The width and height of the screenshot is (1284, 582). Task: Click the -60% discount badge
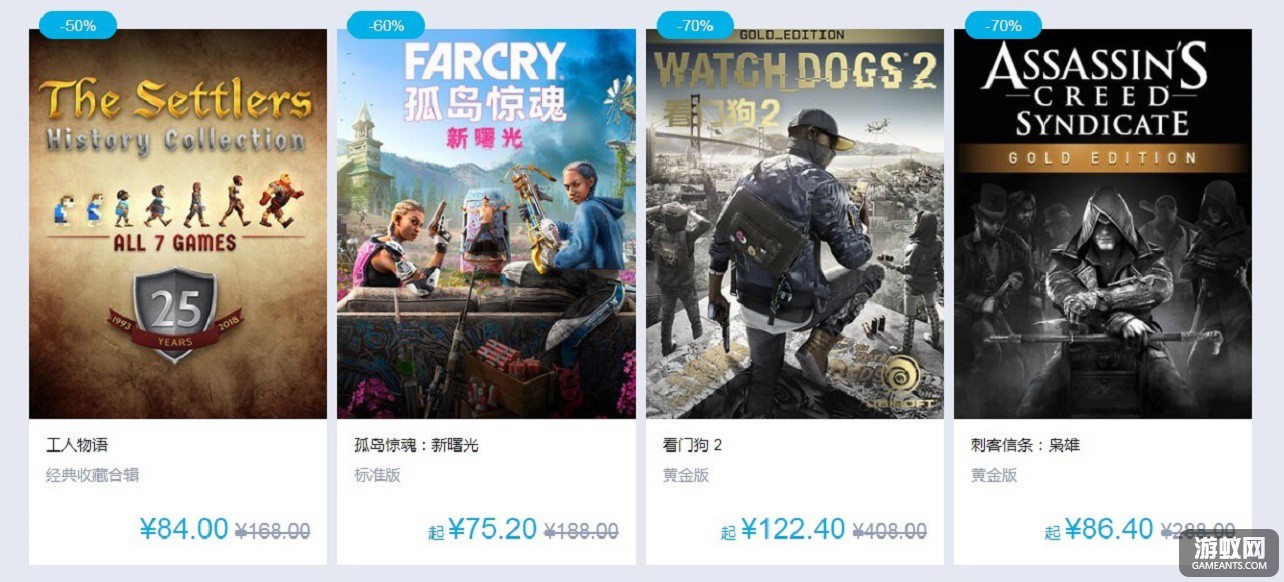tap(387, 25)
